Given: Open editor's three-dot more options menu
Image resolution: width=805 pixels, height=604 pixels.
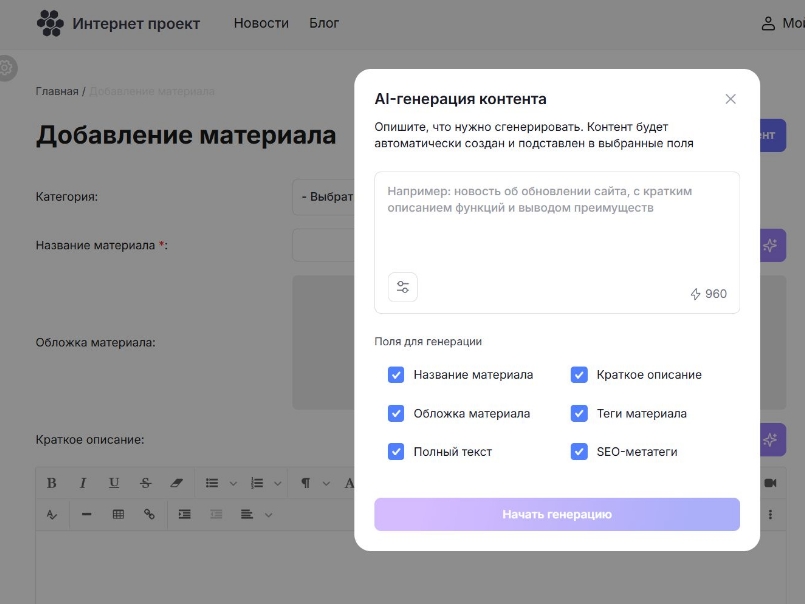Looking at the screenshot, I should (770, 515).
